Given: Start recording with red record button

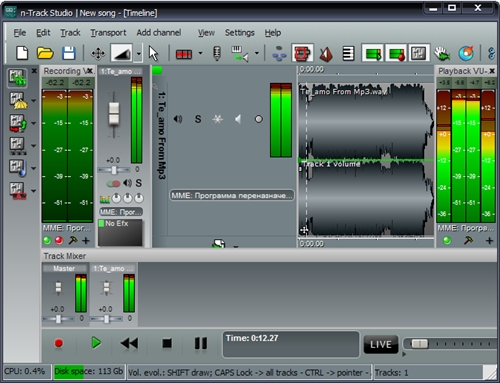Looking at the screenshot, I should [x=59, y=343].
